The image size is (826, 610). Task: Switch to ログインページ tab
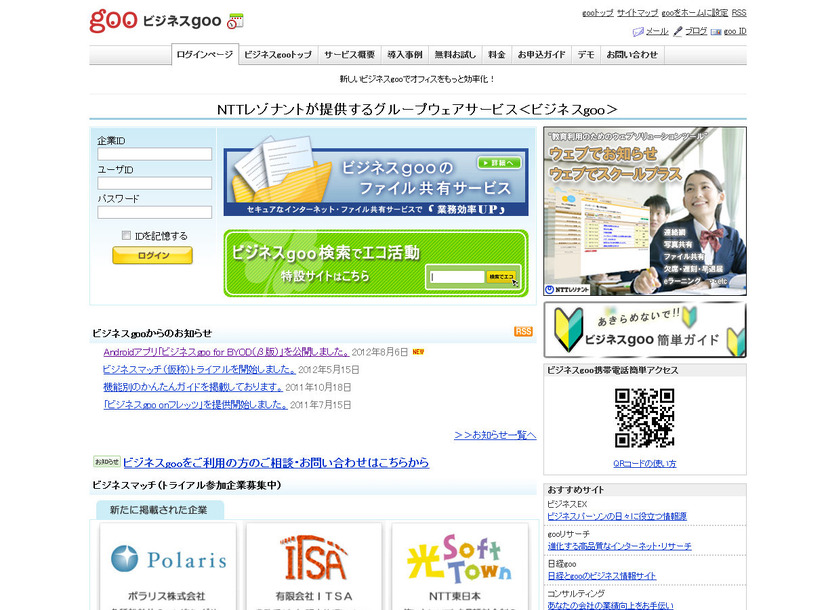205,54
